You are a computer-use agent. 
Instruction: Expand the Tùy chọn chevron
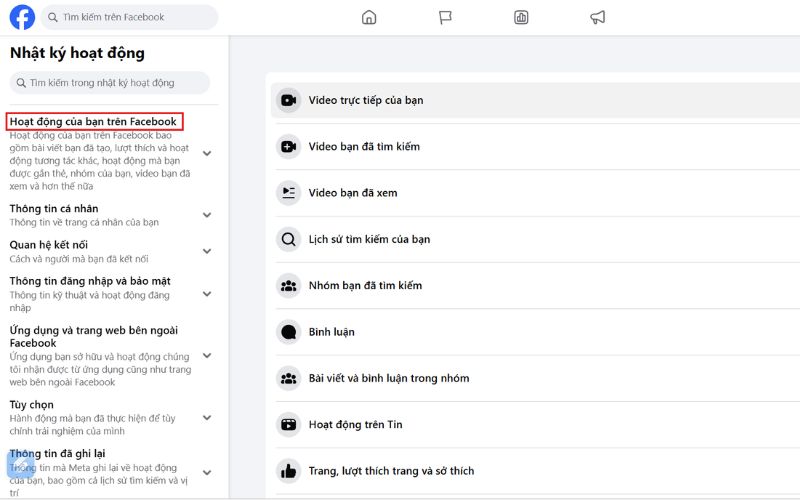tap(207, 417)
